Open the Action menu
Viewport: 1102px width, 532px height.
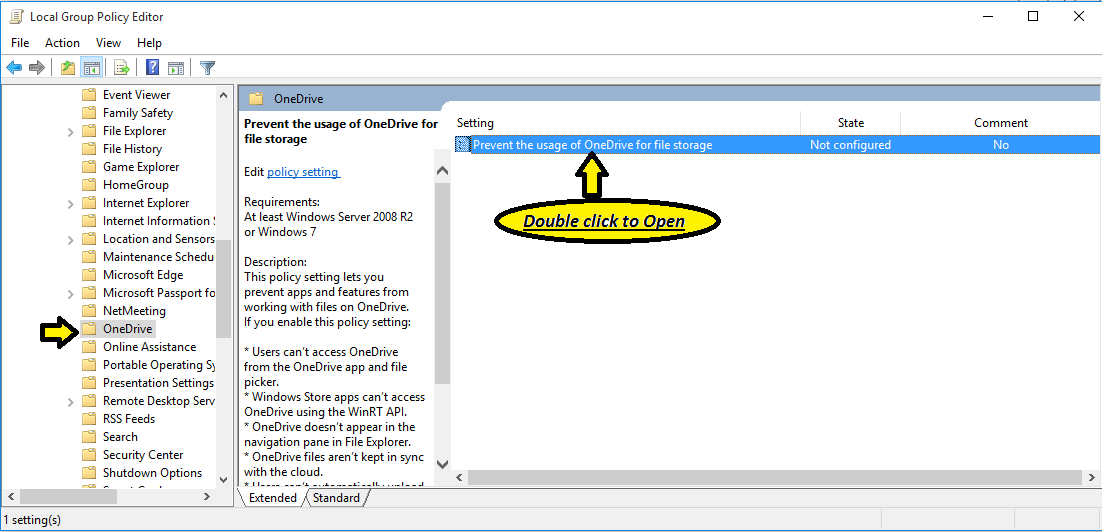[63, 43]
